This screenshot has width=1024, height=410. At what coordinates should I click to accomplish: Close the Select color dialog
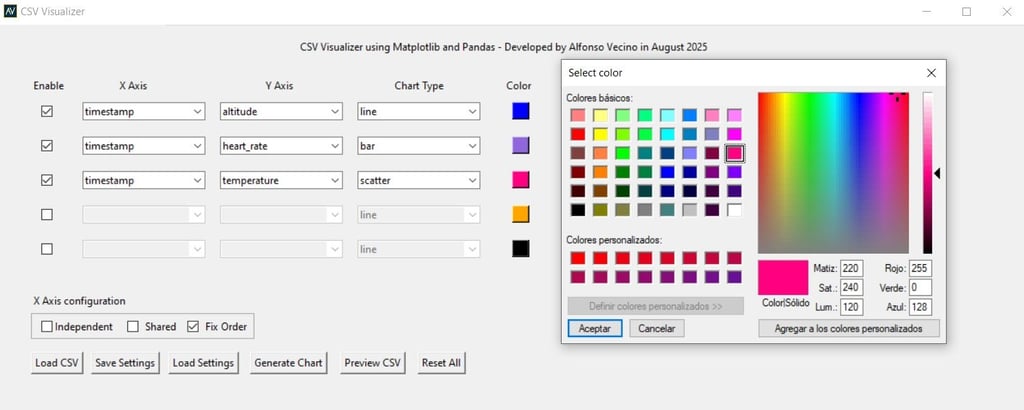coord(931,73)
